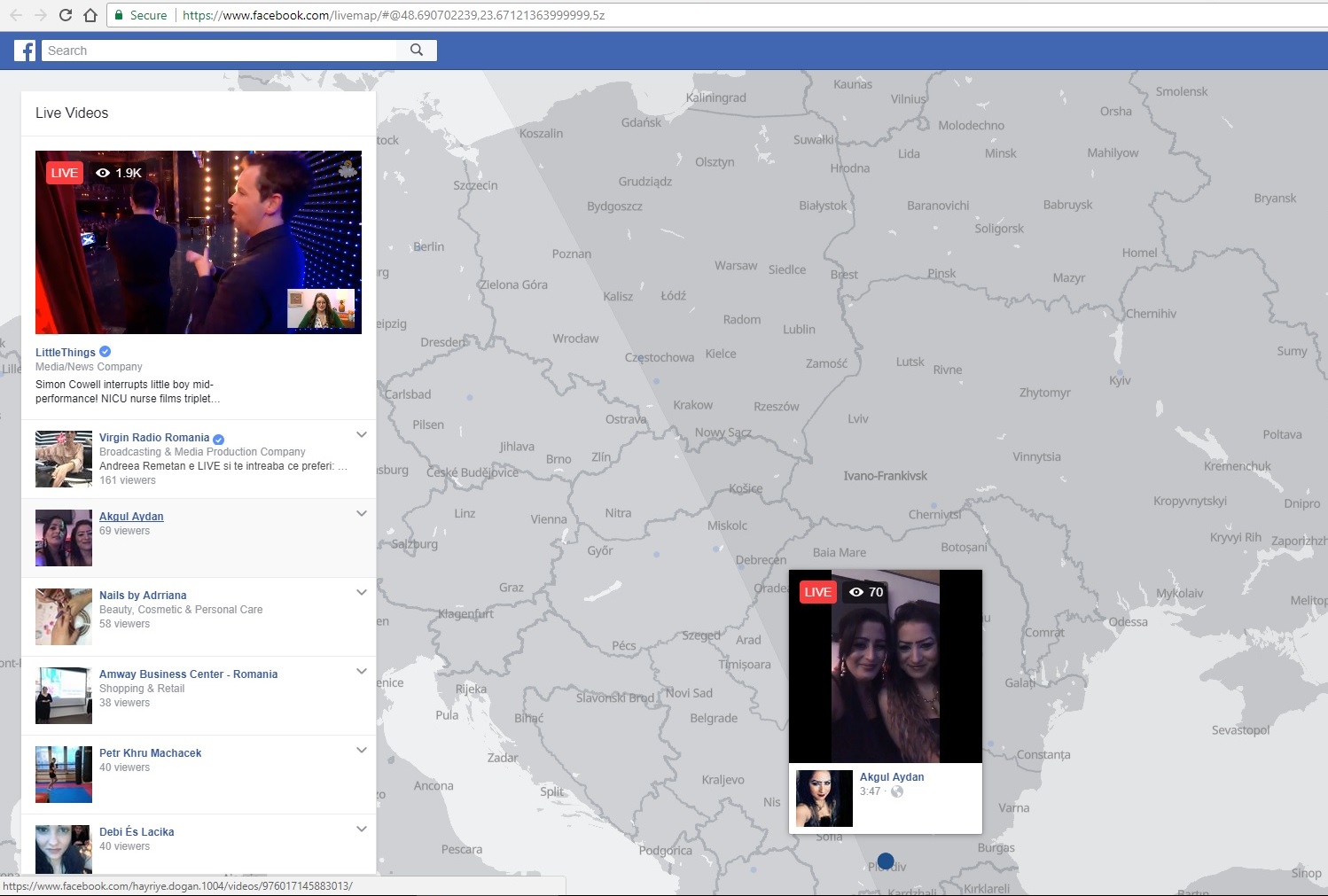Viewport: 1328px width, 896px height.
Task: Open the Nails by Adrriana link
Action: point(143,596)
